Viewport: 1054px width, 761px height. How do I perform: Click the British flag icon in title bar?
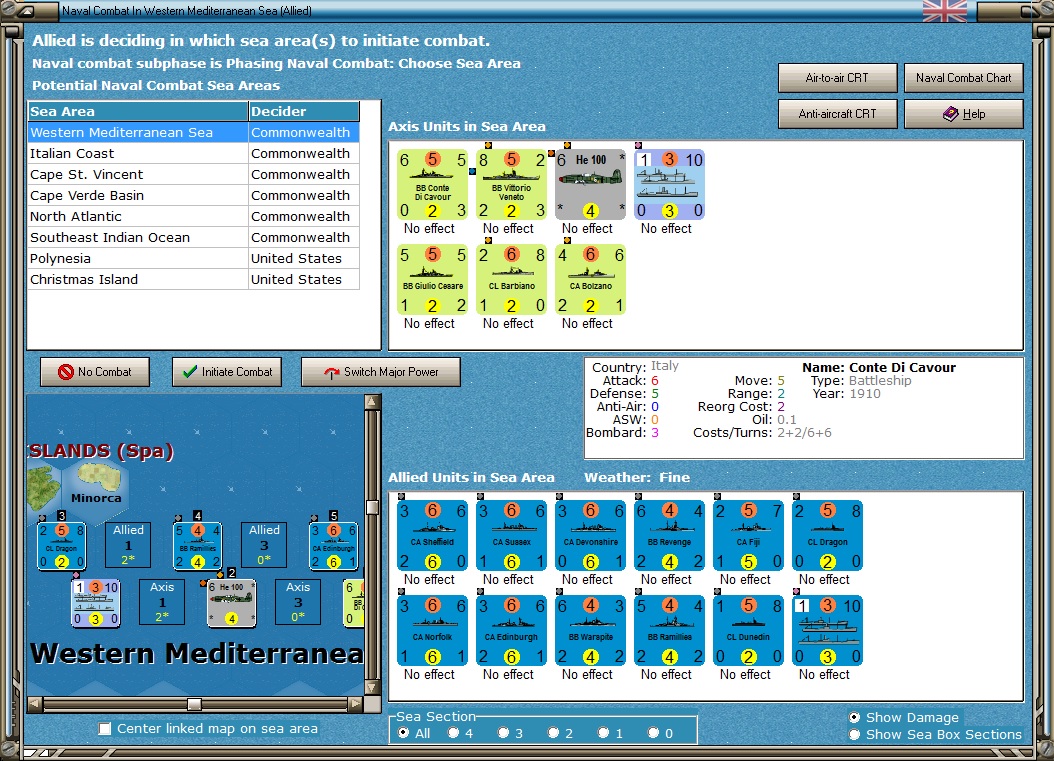coord(944,11)
